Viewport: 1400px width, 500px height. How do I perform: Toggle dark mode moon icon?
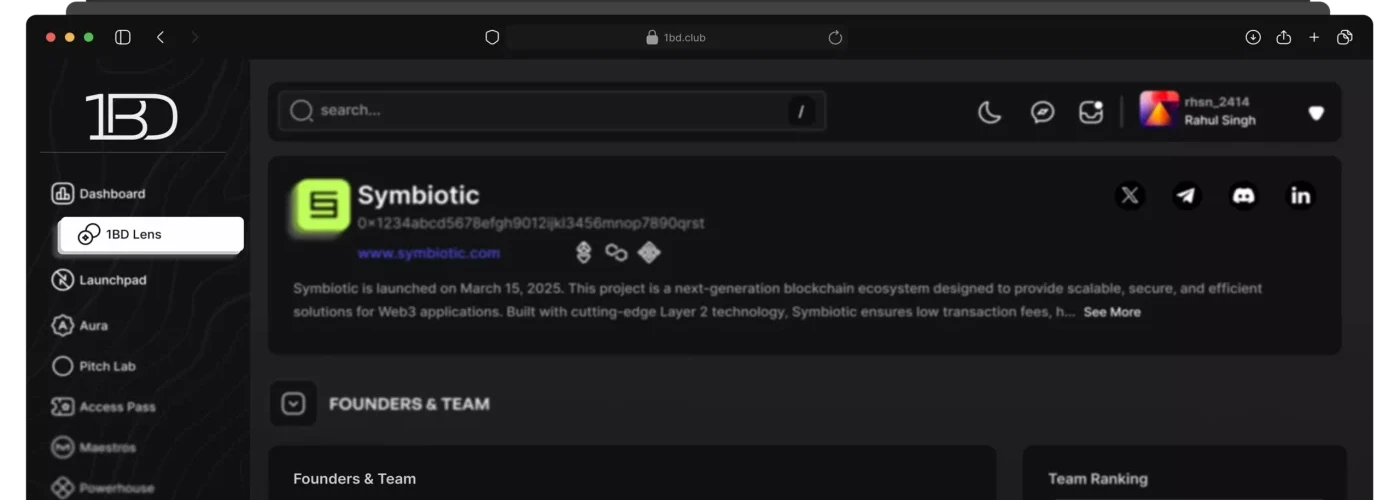click(x=989, y=112)
